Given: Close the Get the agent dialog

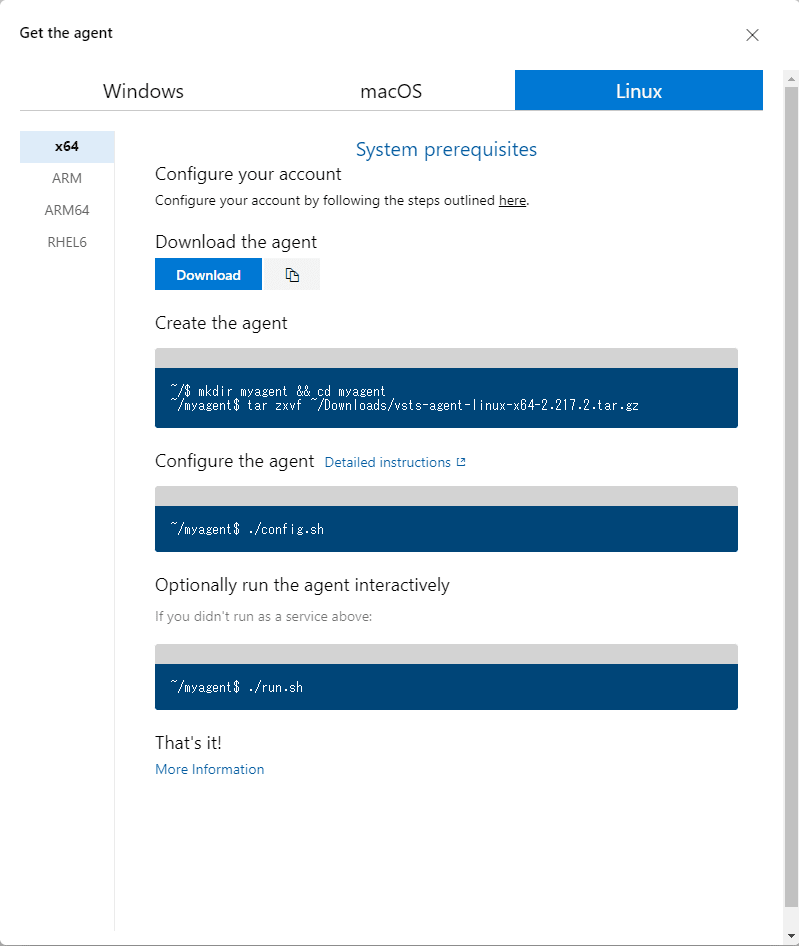Looking at the screenshot, I should coord(752,35).
